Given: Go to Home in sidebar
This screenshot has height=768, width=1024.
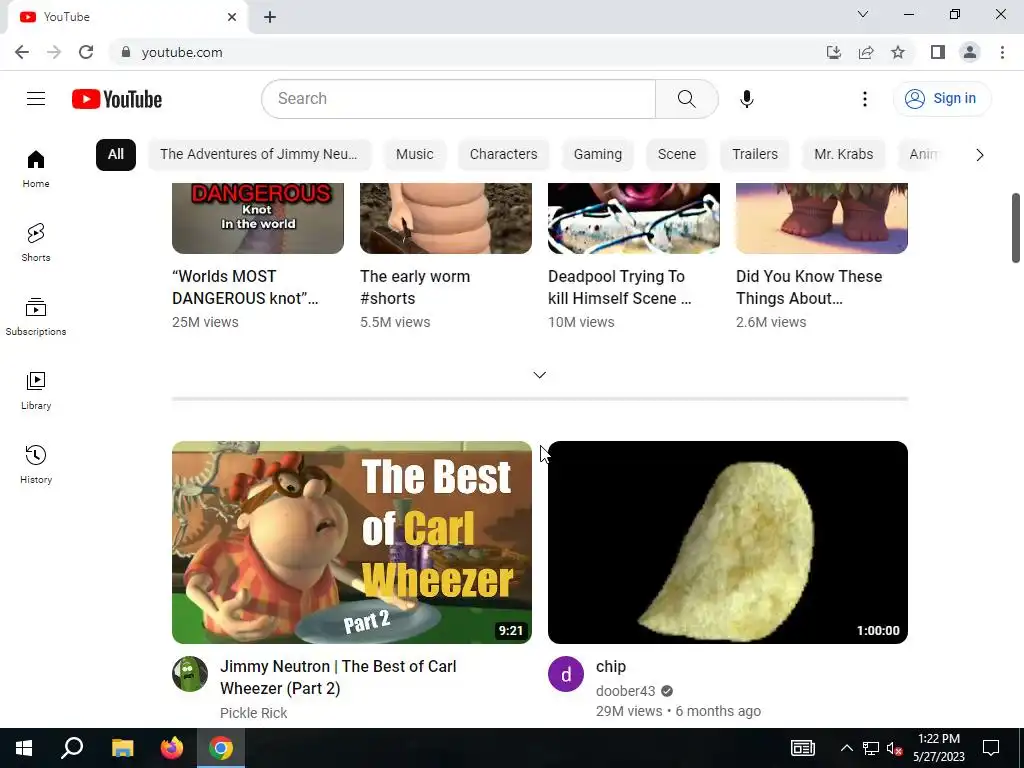Looking at the screenshot, I should 36,169.
